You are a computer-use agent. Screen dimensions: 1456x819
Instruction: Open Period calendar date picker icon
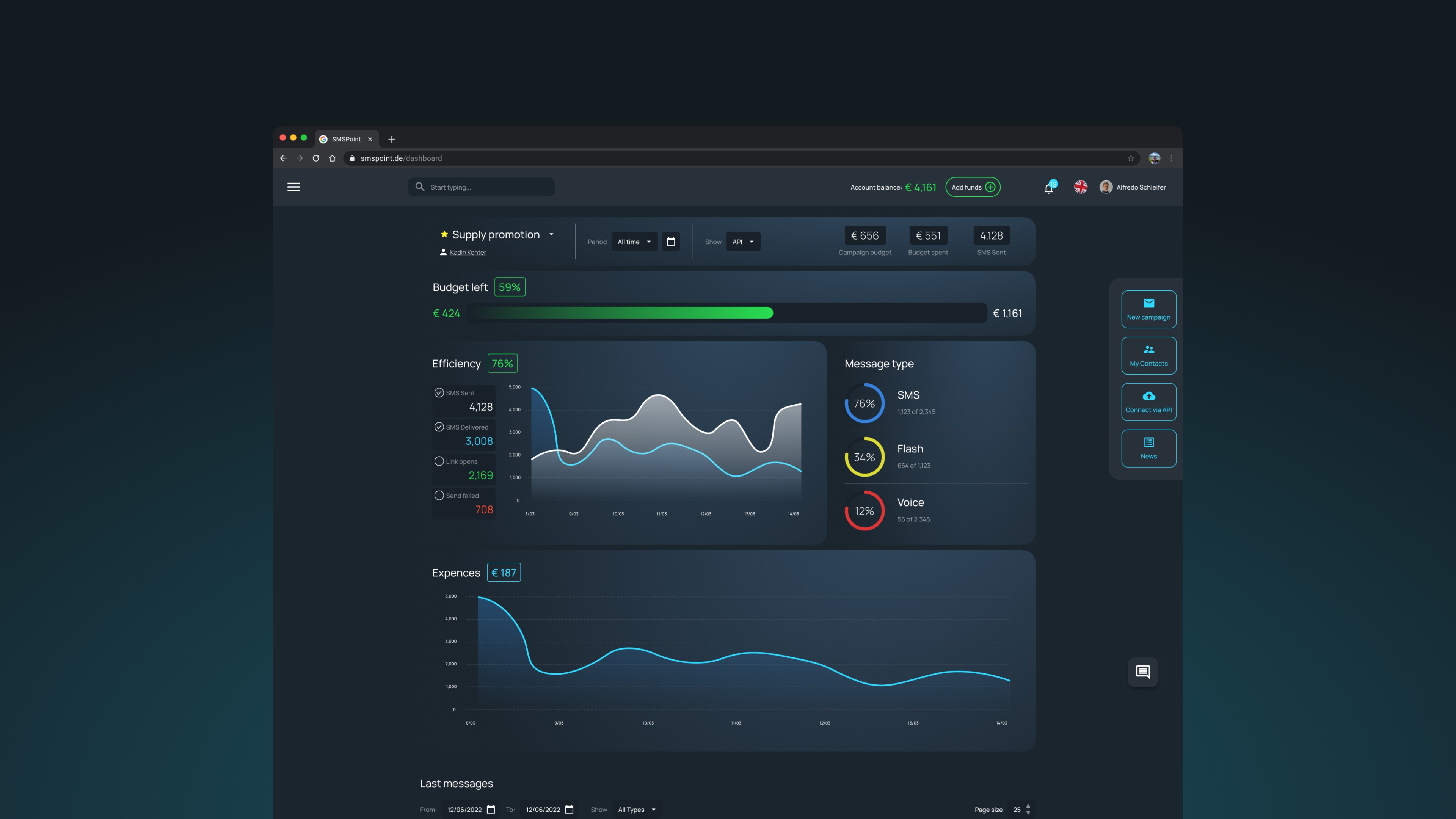(671, 242)
